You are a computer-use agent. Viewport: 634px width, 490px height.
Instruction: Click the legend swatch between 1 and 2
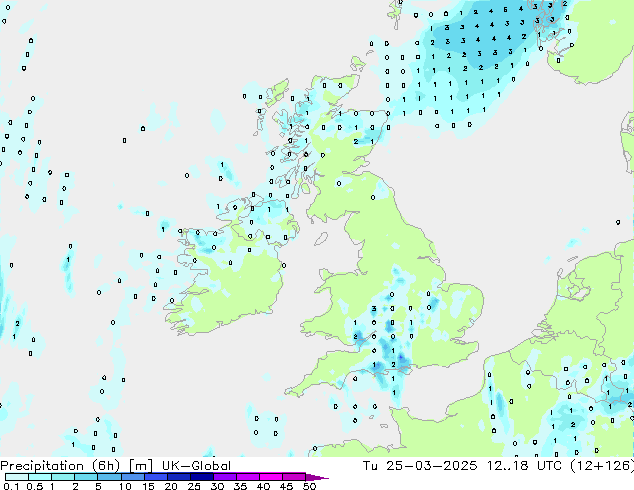coord(63,477)
